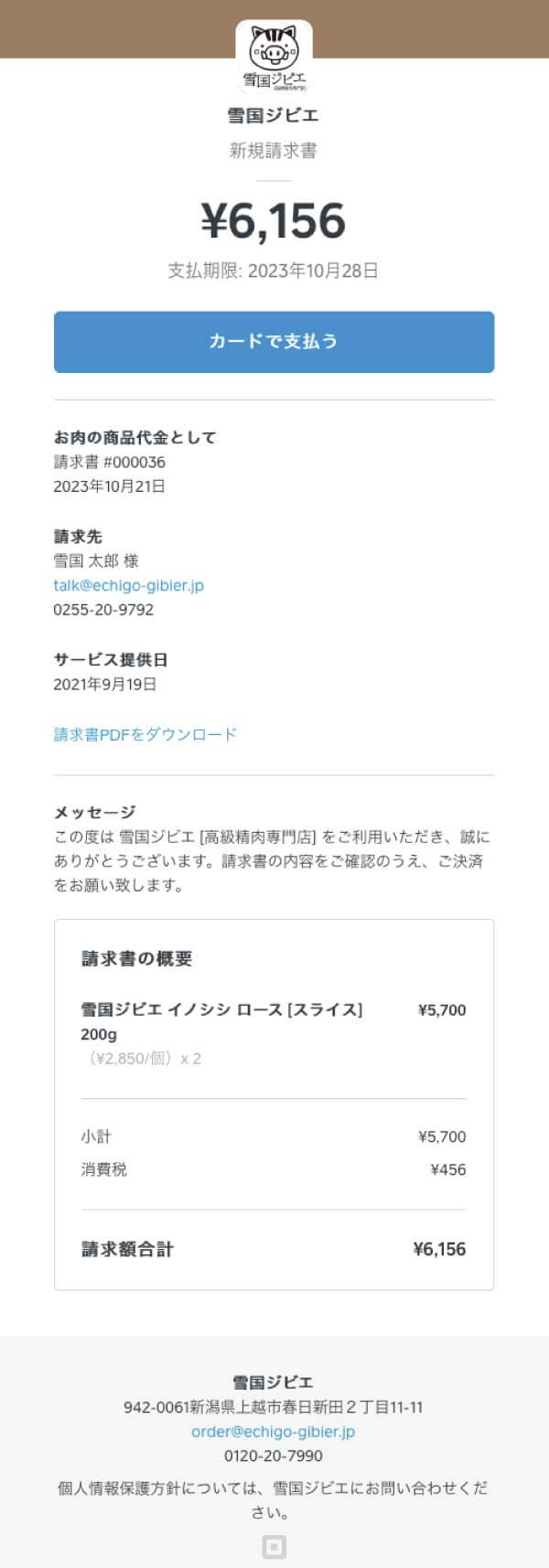
Task: Click the boar logo at top
Action: pyautogui.click(x=274, y=55)
